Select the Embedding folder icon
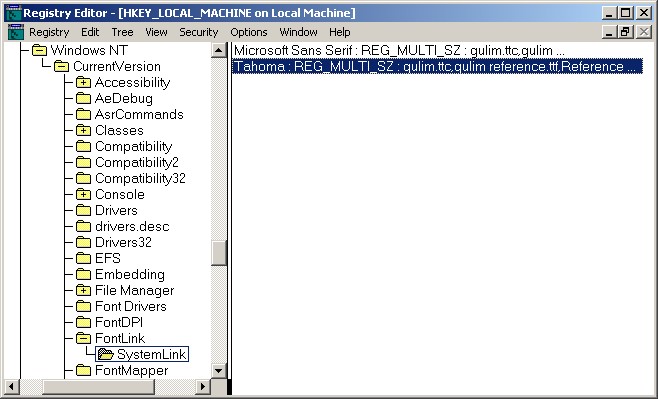The width and height of the screenshot is (658, 399). (83, 274)
